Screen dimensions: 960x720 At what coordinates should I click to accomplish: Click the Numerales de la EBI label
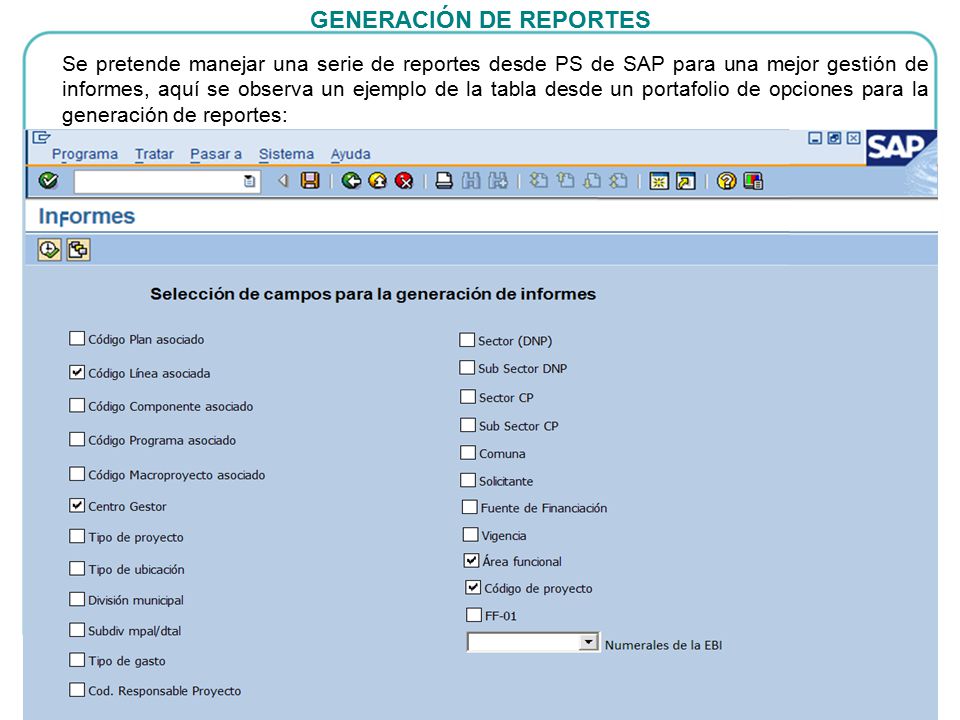pyautogui.click(x=664, y=645)
